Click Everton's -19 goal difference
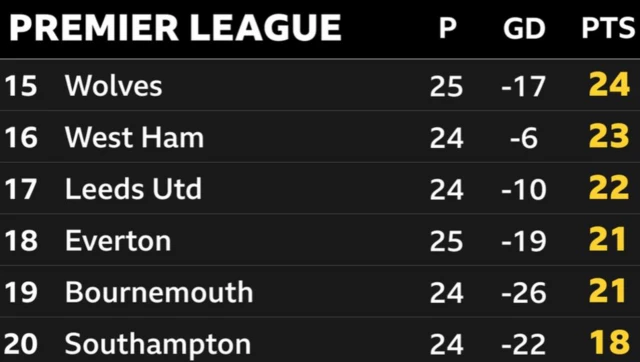 tap(524, 241)
